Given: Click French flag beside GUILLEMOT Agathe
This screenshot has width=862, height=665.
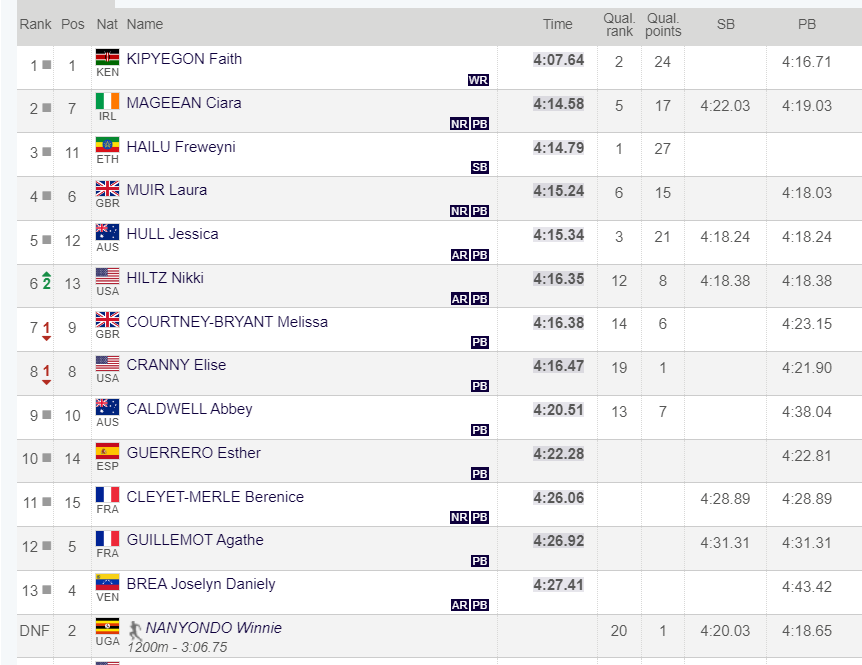Looking at the screenshot, I should coord(107,539).
